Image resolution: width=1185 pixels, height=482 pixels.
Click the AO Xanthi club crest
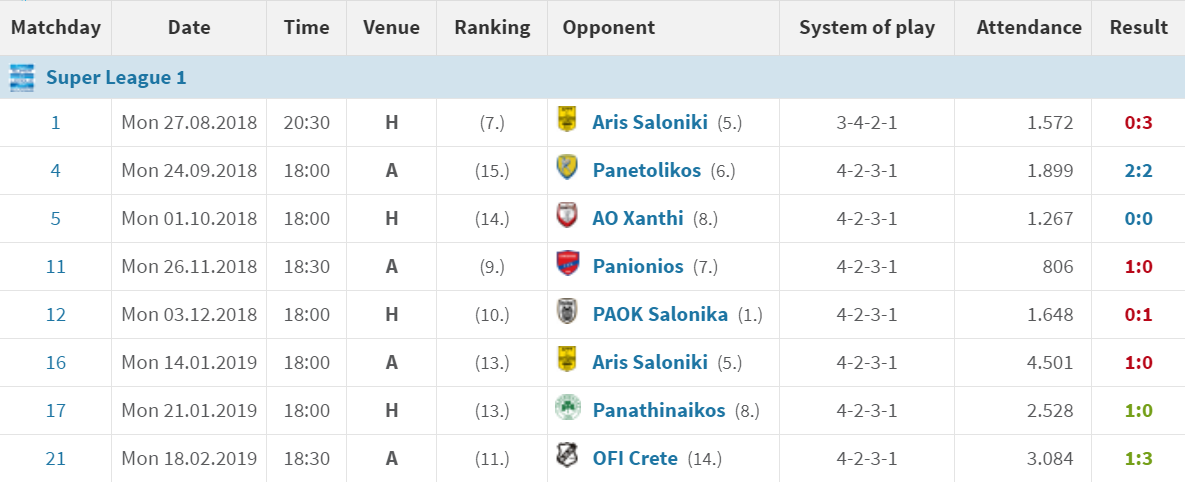click(566, 216)
